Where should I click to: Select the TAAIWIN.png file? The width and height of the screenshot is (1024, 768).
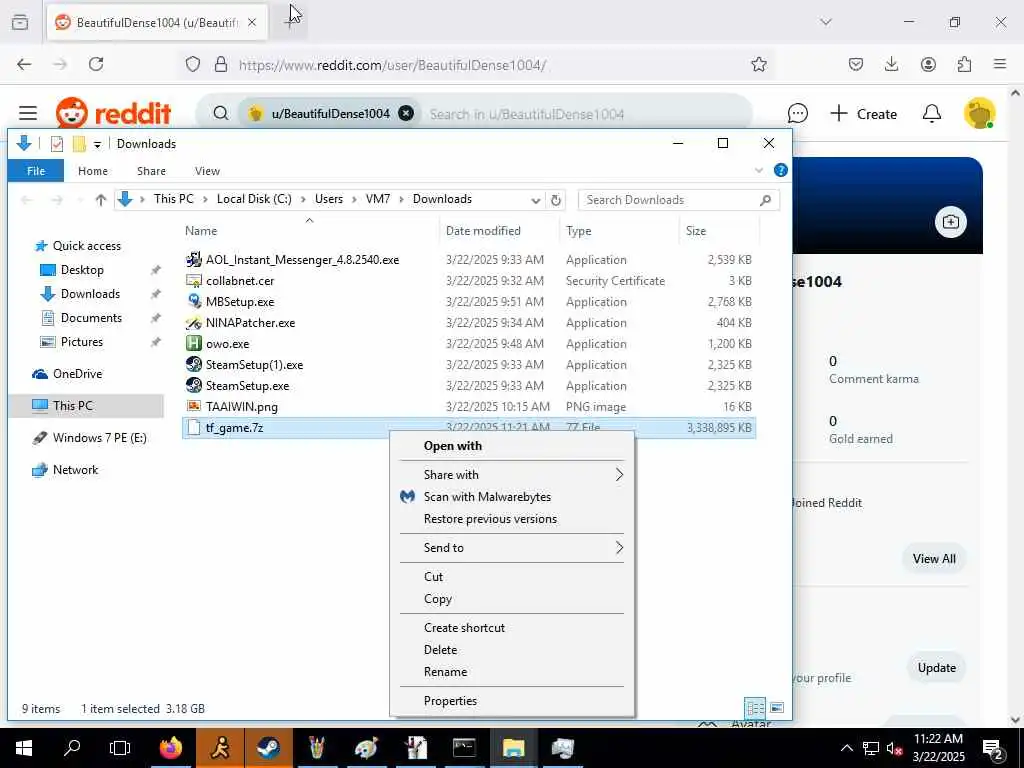[242, 406]
